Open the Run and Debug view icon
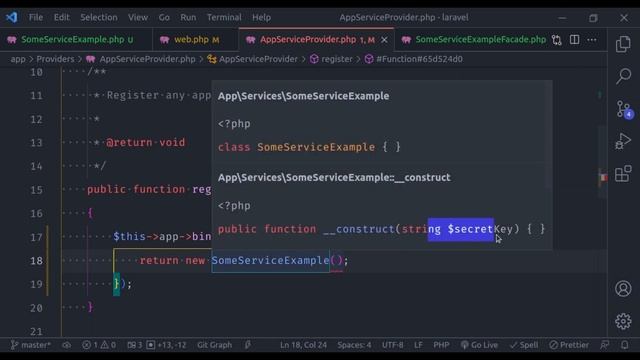The image size is (640, 360). point(623,141)
